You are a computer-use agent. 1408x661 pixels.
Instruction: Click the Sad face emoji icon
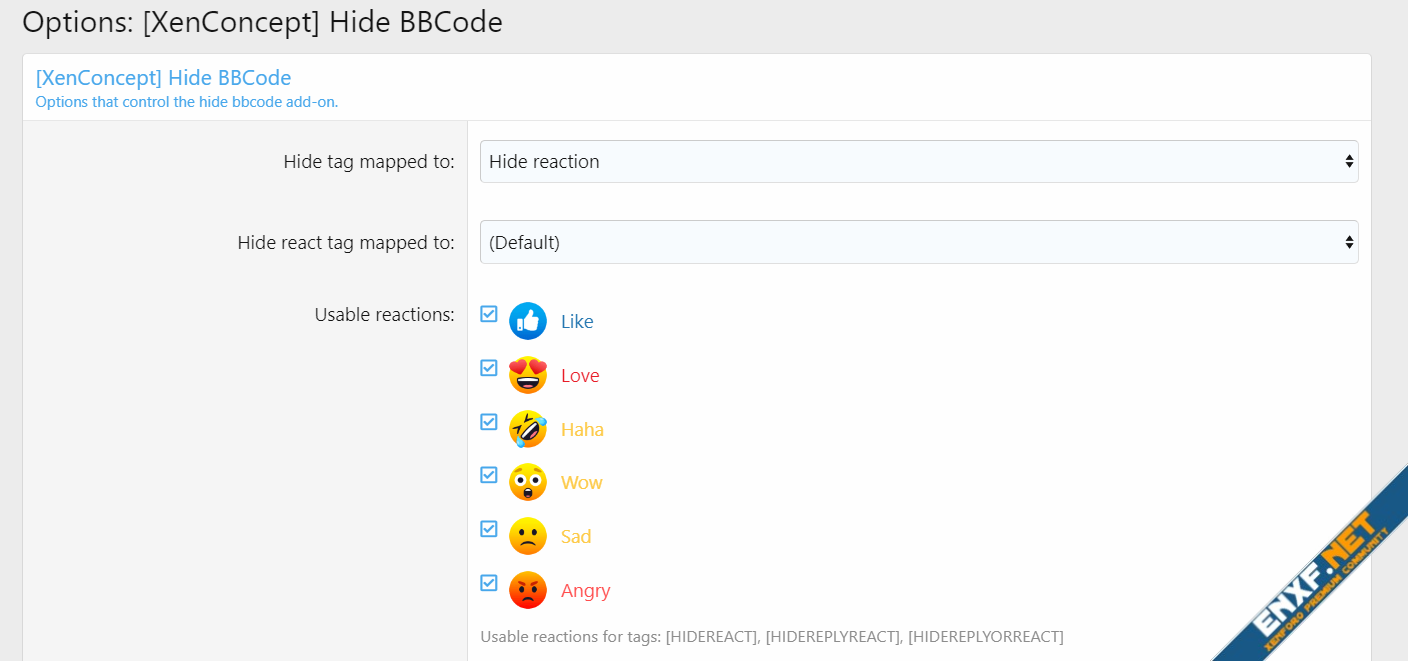tap(527, 536)
